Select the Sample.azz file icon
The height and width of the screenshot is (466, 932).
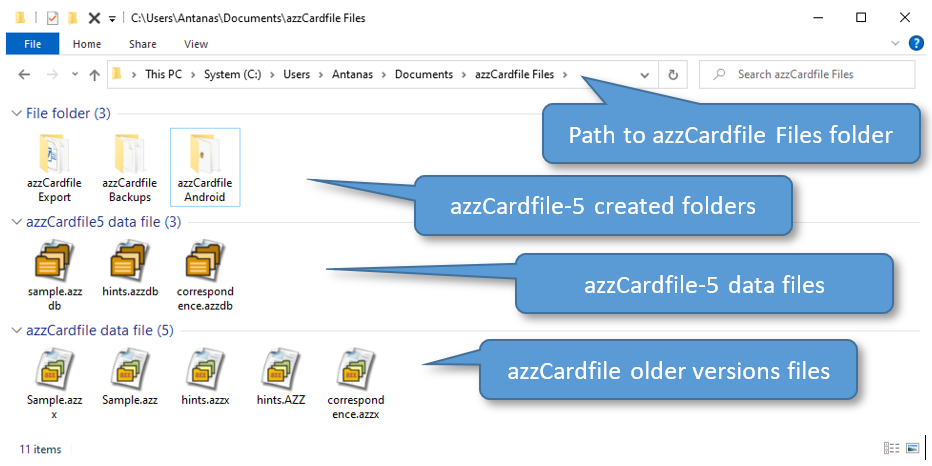tap(130, 370)
